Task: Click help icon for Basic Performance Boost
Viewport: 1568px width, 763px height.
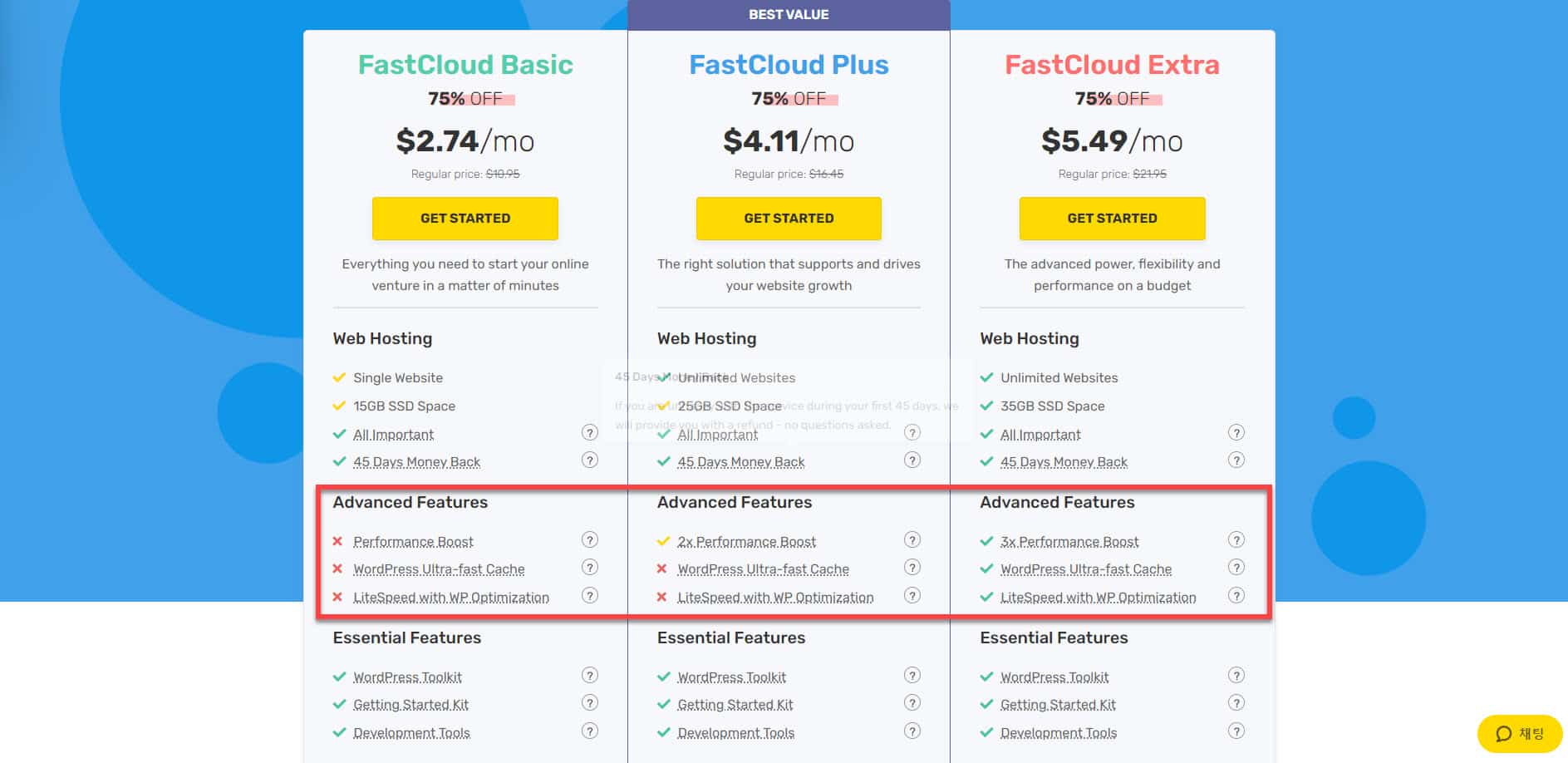Action: pos(590,539)
